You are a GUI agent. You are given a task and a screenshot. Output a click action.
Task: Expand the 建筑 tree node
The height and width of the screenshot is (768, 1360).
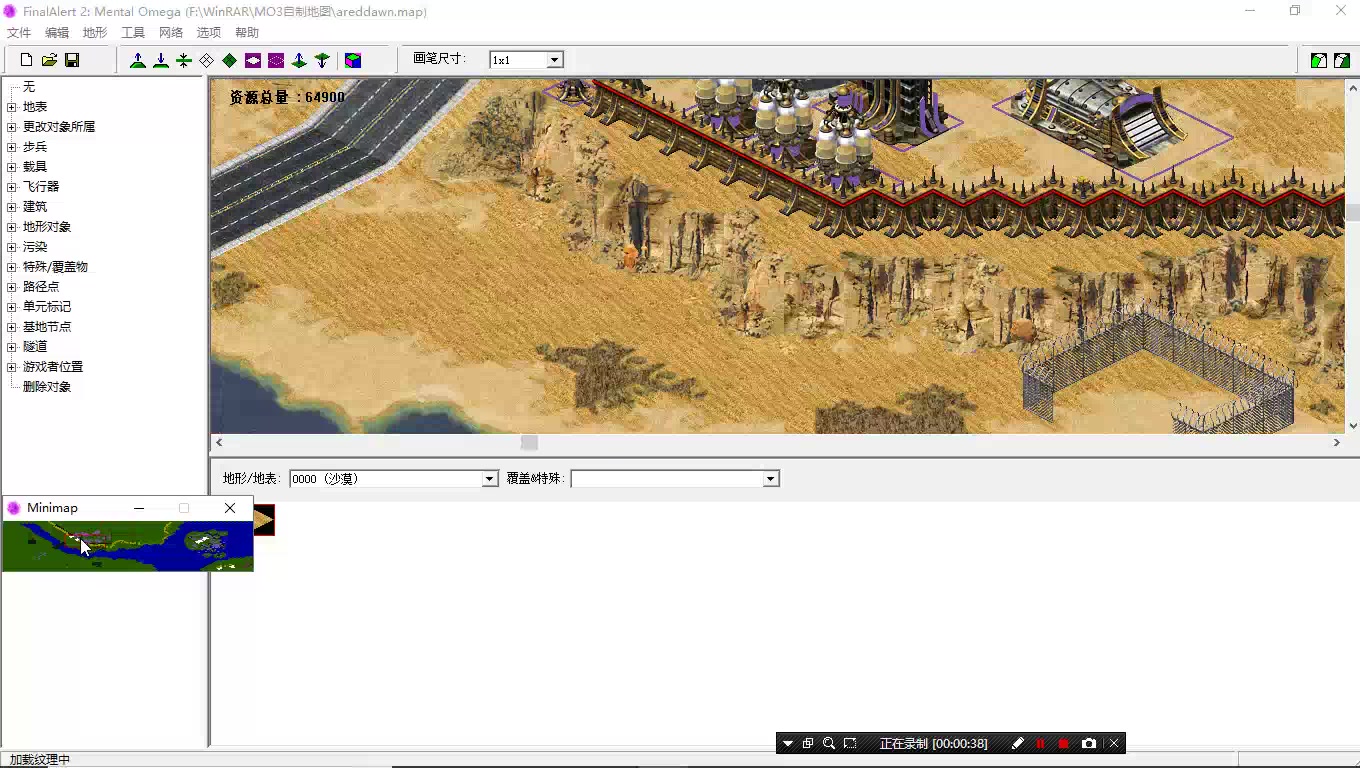pos(12,207)
